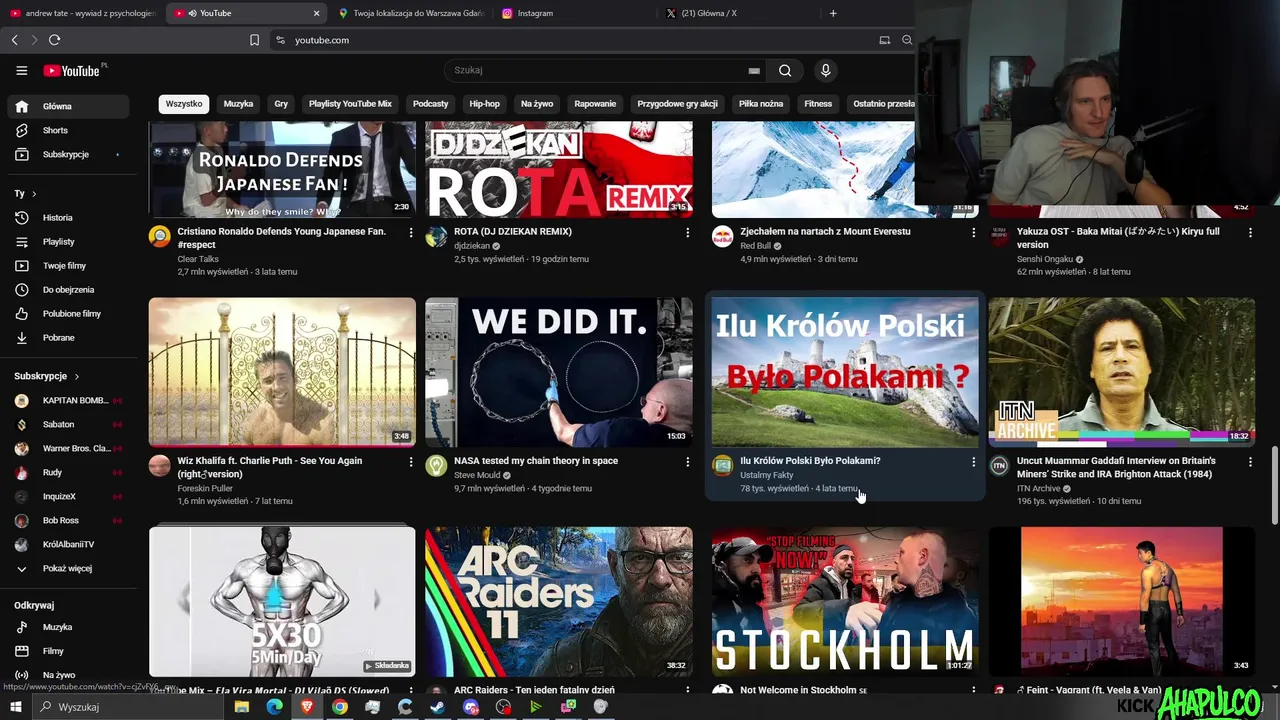
Task: Go back with browser back arrow
Action: [14, 40]
